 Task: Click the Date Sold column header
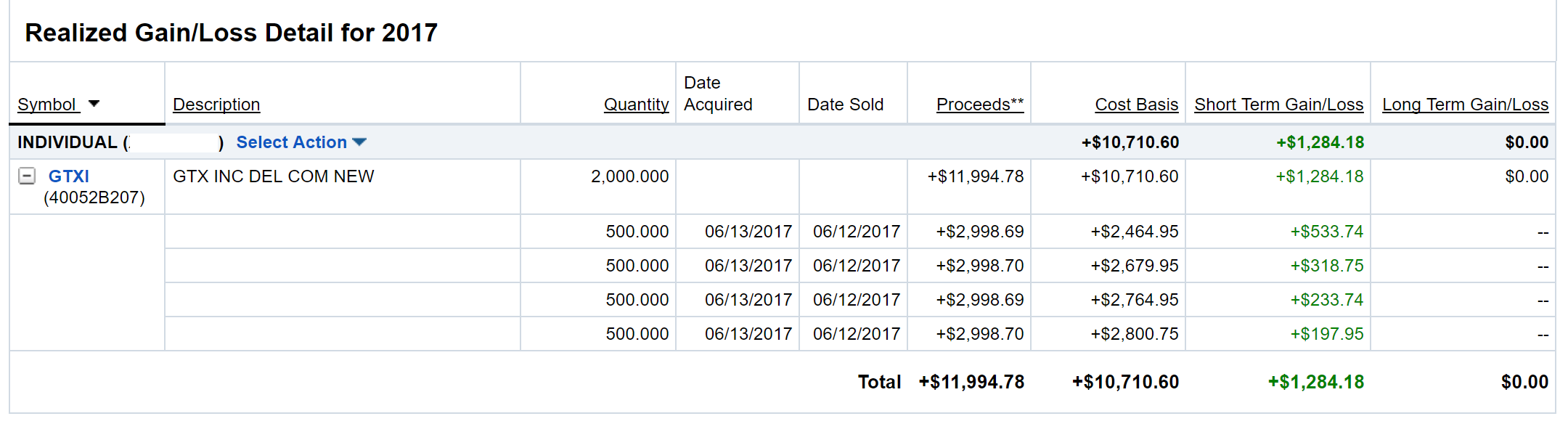pyautogui.click(x=845, y=105)
